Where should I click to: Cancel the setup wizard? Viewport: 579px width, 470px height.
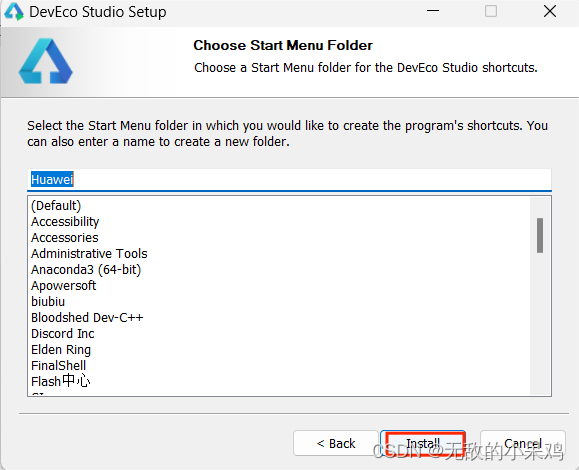[523, 443]
